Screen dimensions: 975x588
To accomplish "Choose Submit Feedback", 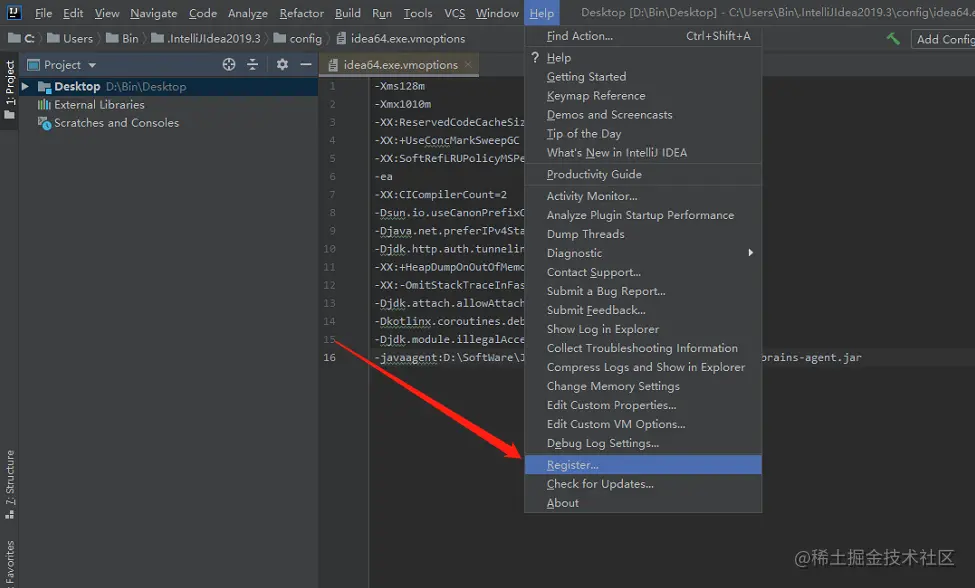I will point(643,310).
